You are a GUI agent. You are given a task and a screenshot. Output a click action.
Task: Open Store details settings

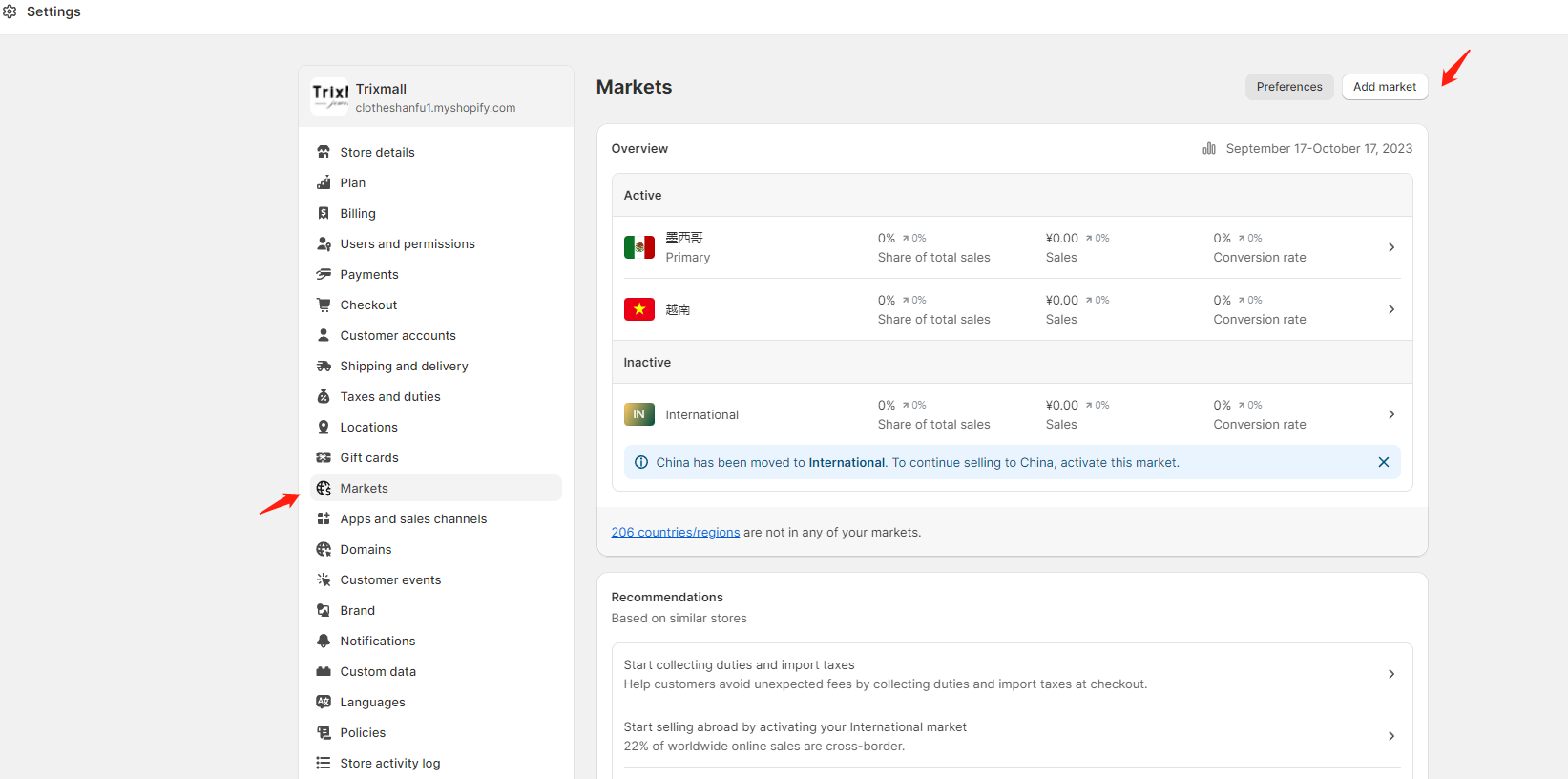(x=436, y=152)
